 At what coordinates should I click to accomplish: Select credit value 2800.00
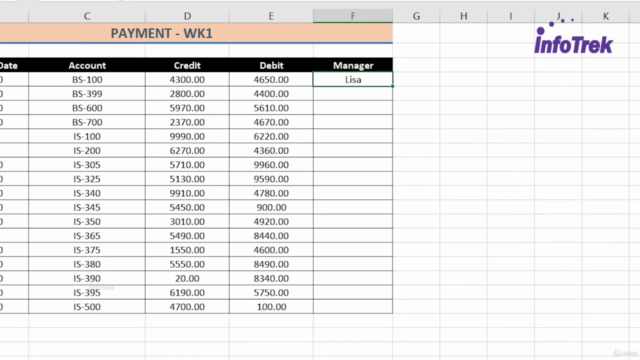coord(187,94)
